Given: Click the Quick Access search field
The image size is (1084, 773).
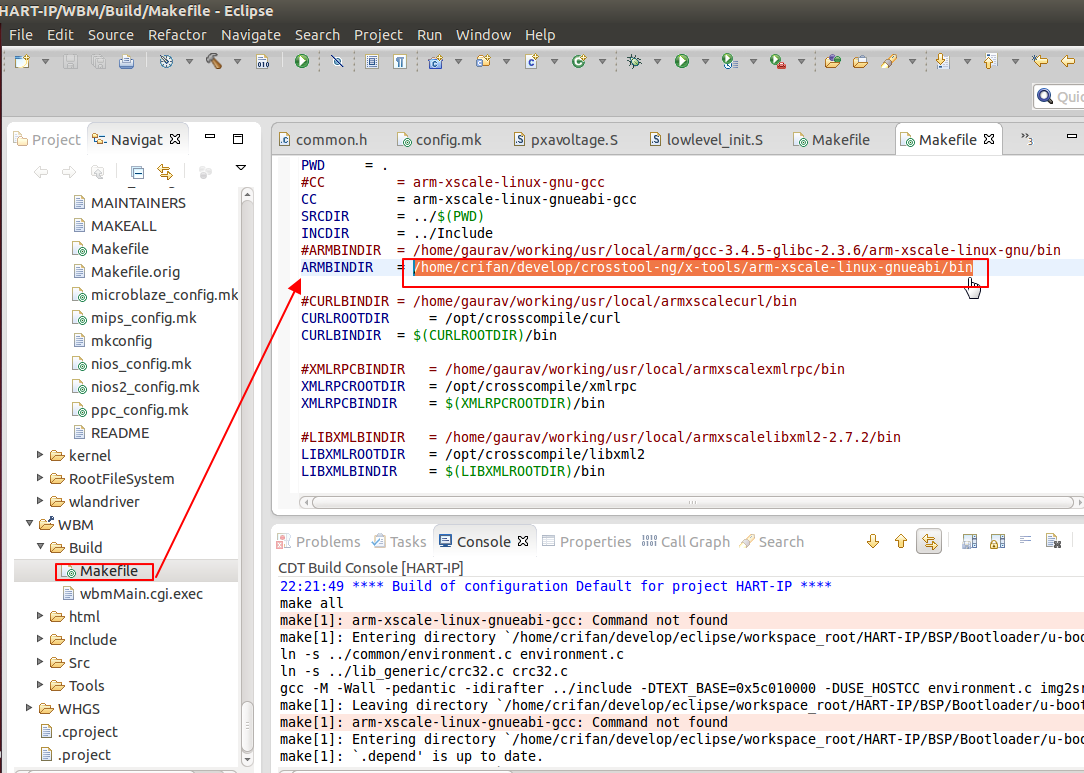Looking at the screenshot, I should point(1065,97).
